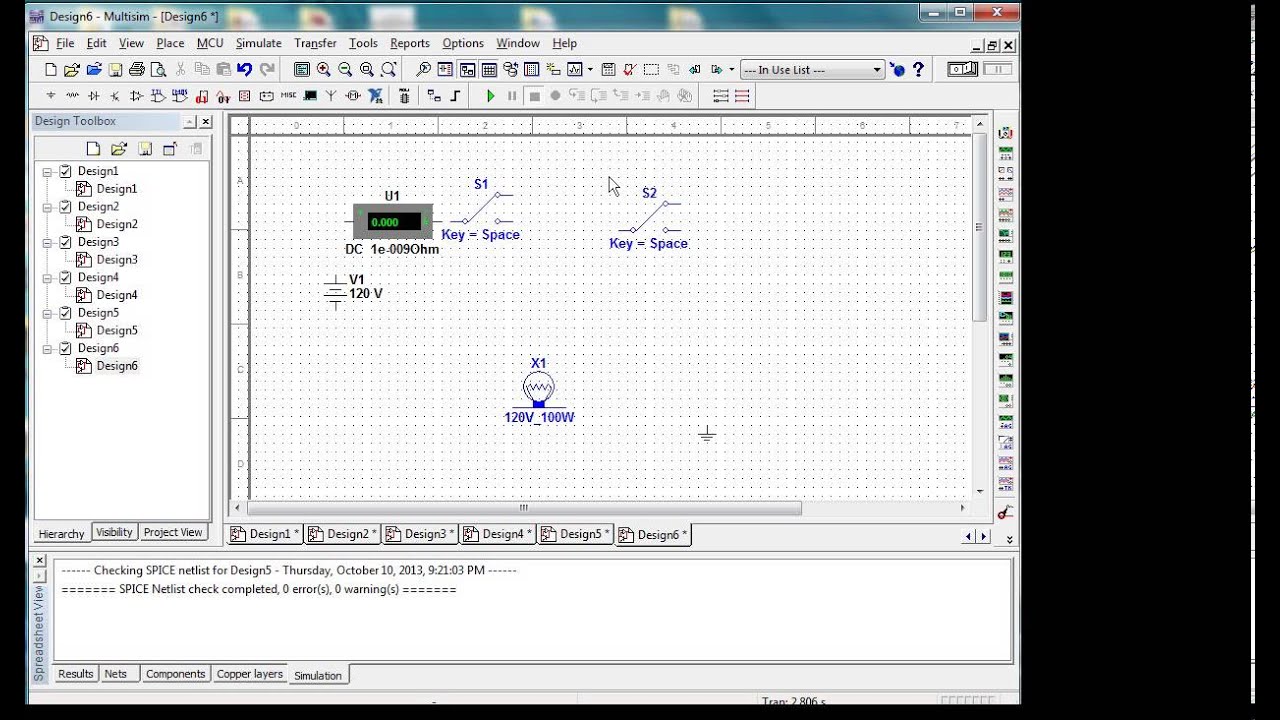Switch to the Design3 document tab
The image size is (1280, 720).
(x=420, y=534)
